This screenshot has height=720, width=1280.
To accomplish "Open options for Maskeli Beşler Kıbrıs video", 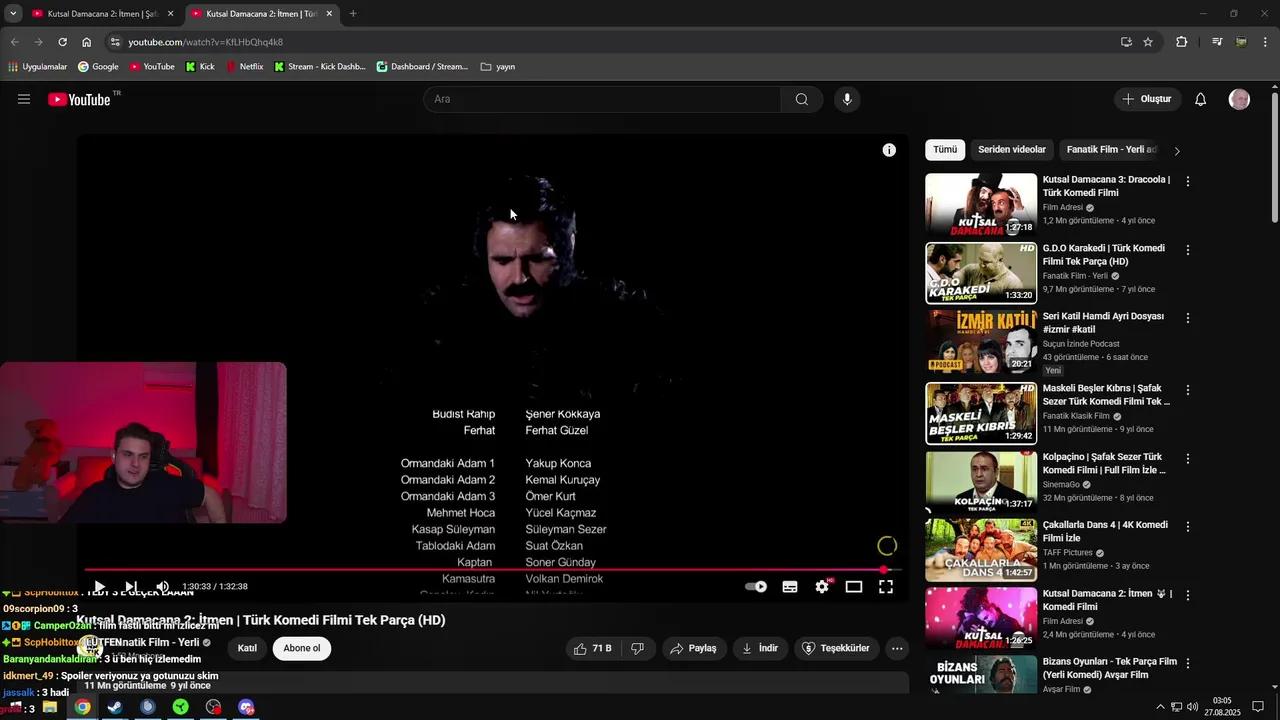I will tap(1188, 390).
